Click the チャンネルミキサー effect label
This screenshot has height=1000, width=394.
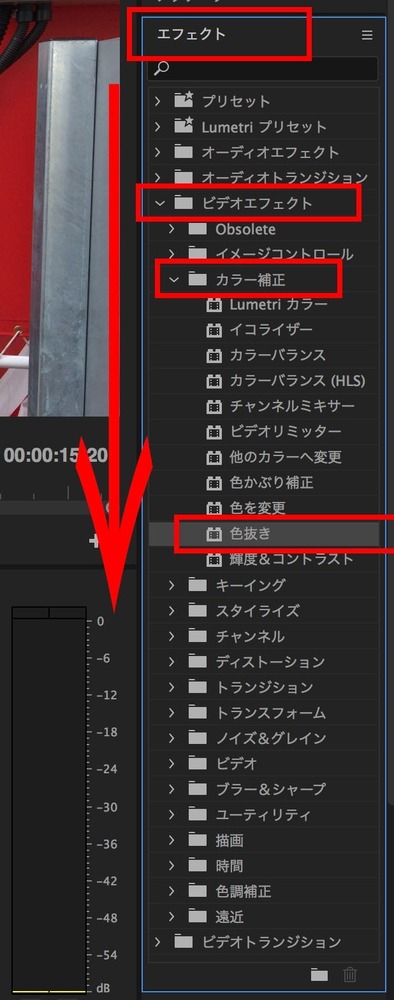click(293, 406)
